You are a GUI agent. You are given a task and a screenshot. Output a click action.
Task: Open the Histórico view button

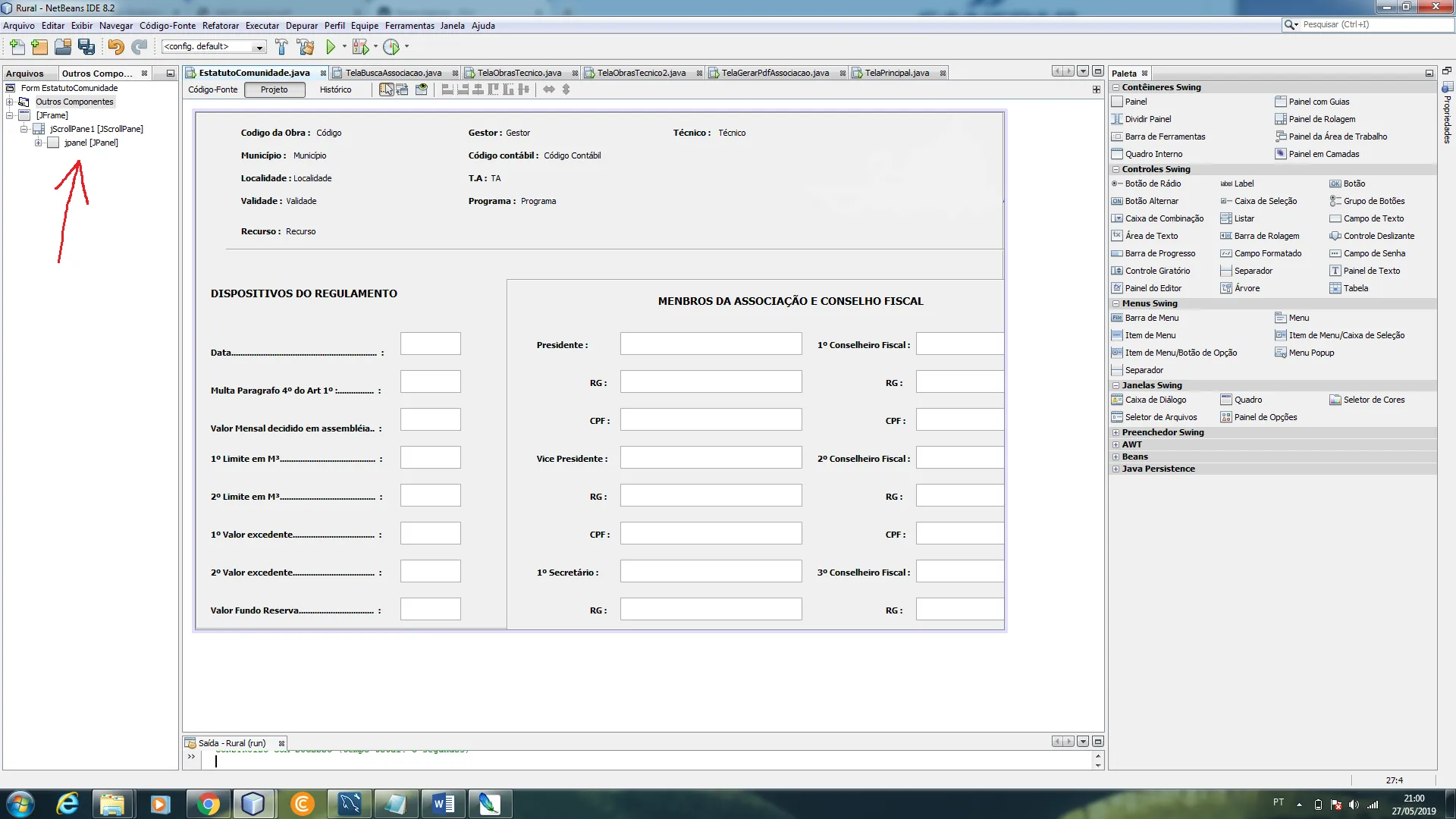335,89
